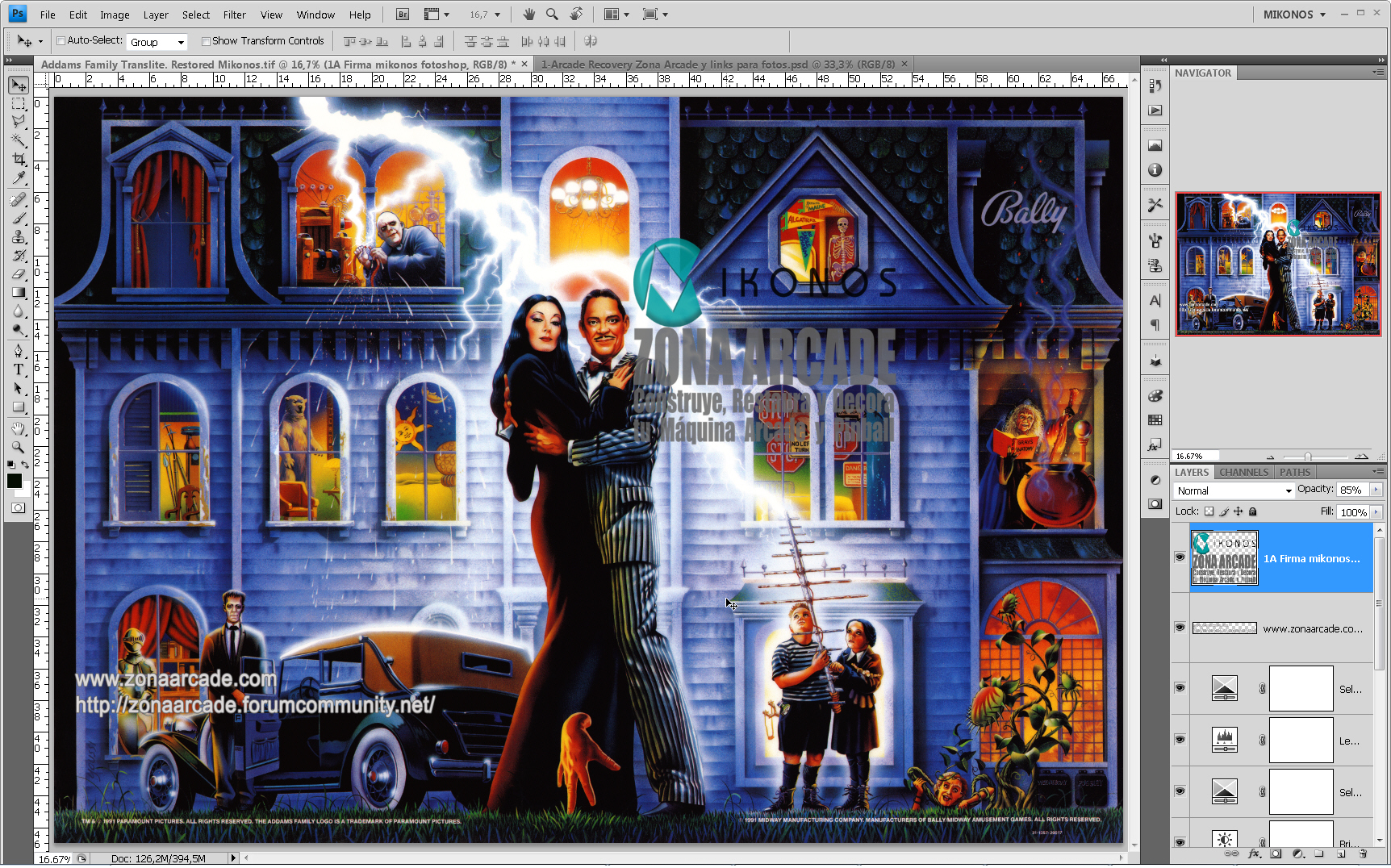Open the Character panel icon
This screenshot has height=868, width=1391.
1155,301
